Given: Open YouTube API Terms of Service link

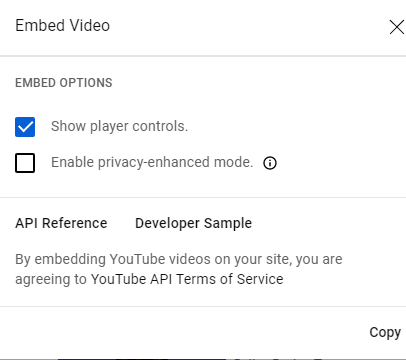Looking at the screenshot, I should [187, 279].
